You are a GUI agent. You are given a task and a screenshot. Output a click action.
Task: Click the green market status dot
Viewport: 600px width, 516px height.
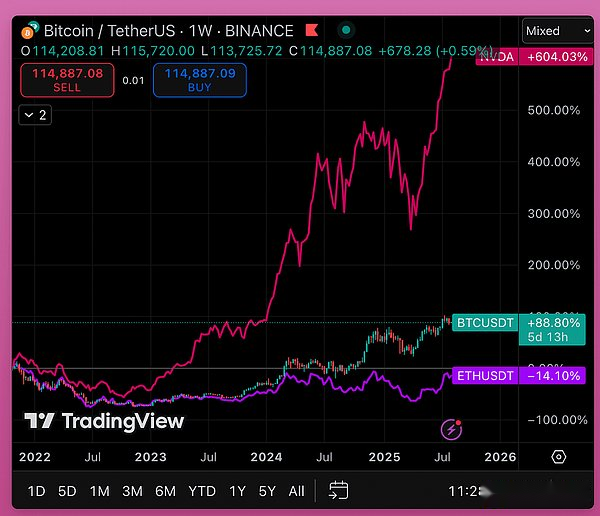(346, 30)
